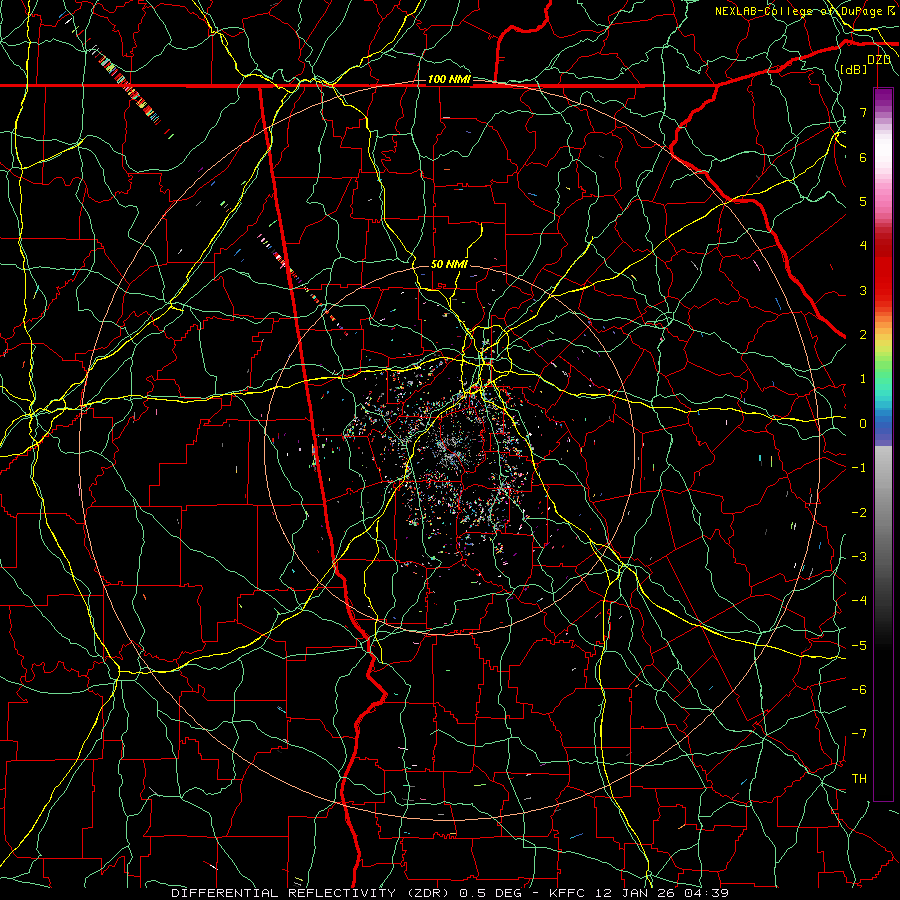Click the 50 NMI range ring label
The image size is (900, 900).
pyautogui.click(x=449, y=264)
